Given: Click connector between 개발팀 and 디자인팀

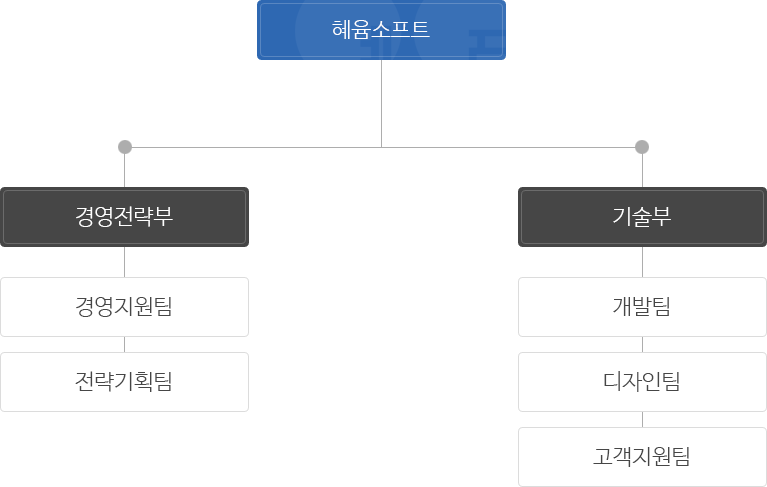Looking at the screenshot, I should (x=642, y=344).
